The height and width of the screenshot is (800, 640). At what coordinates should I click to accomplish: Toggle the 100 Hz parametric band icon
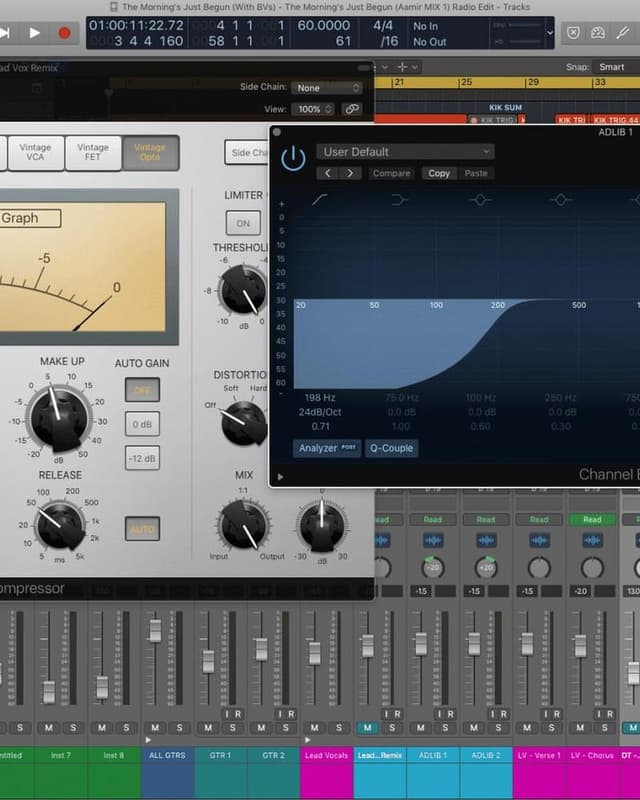click(480, 199)
